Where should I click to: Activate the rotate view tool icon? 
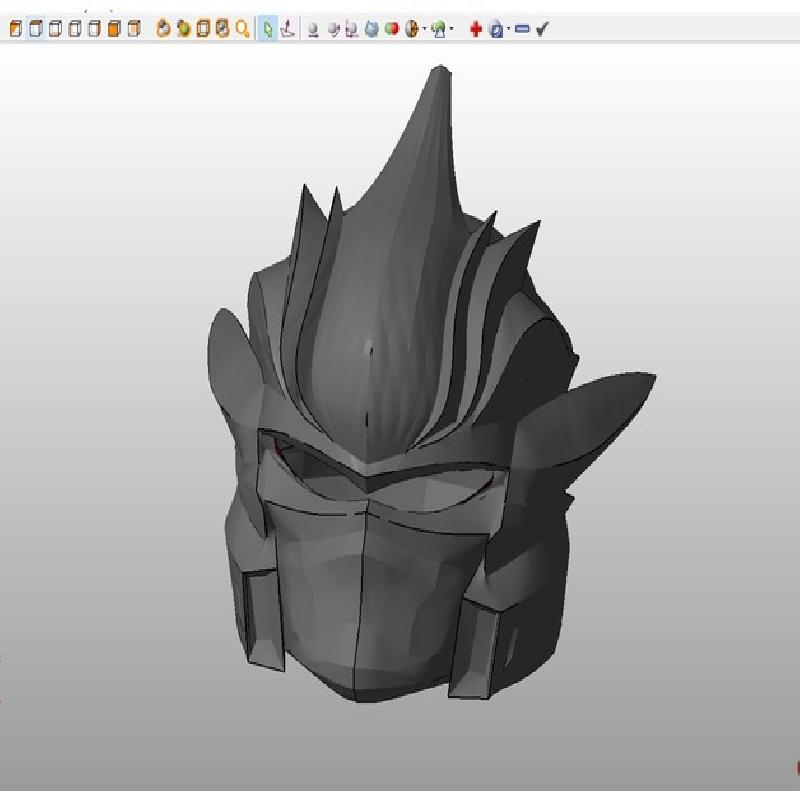(163, 29)
